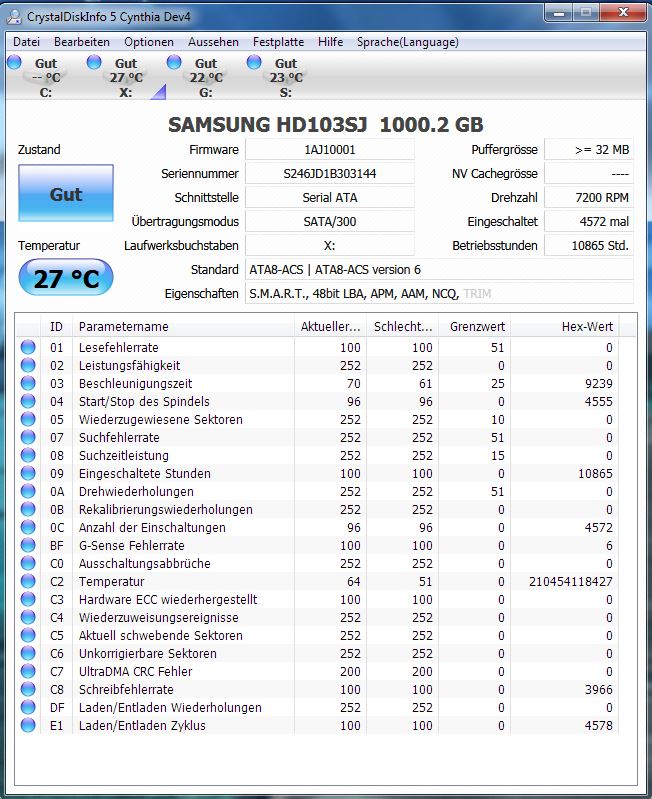This screenshot has height=799, width=652.
Task: Click status orb for Aktuell schwebende Sektoren
Action: [x=28, y=635]
